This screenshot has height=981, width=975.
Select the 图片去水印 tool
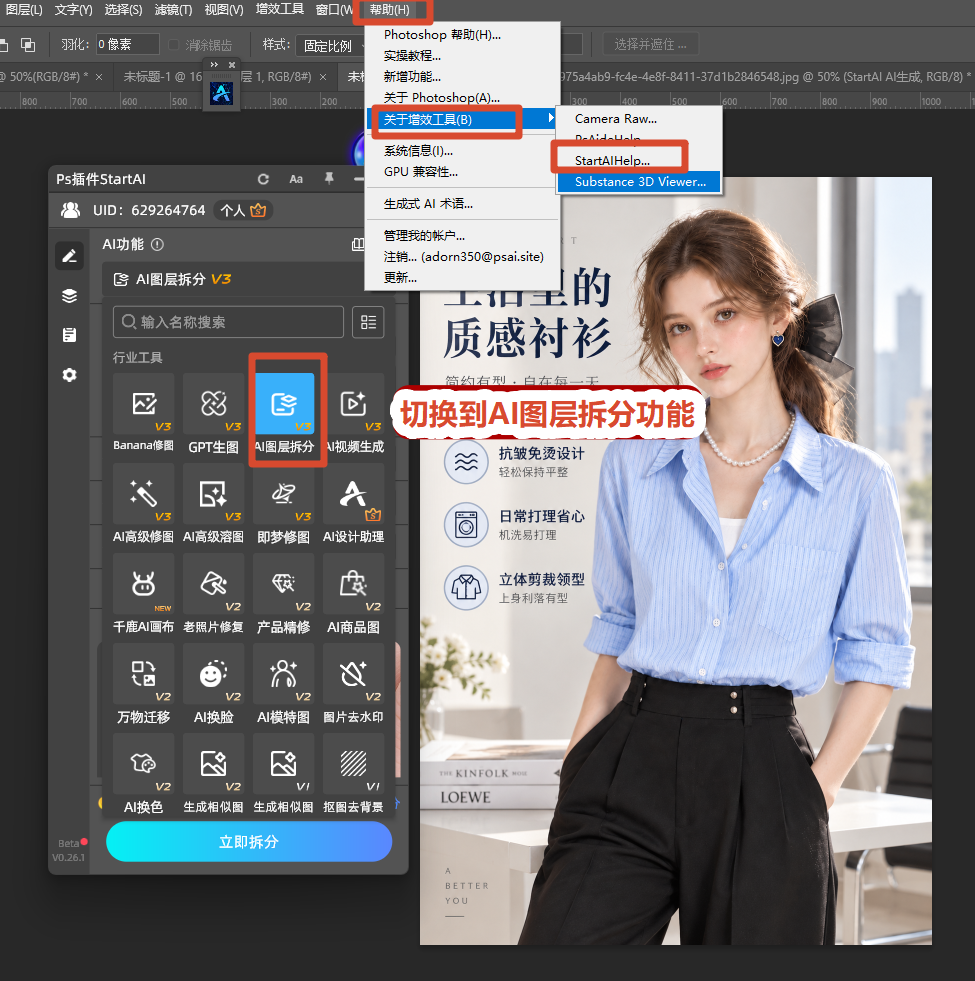point(354,674)
